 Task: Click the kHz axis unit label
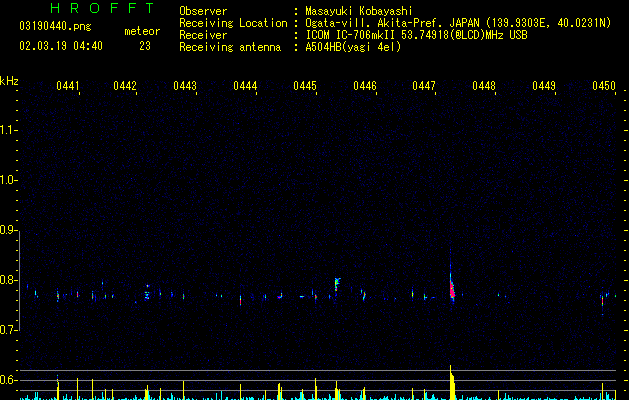(9, 81)
